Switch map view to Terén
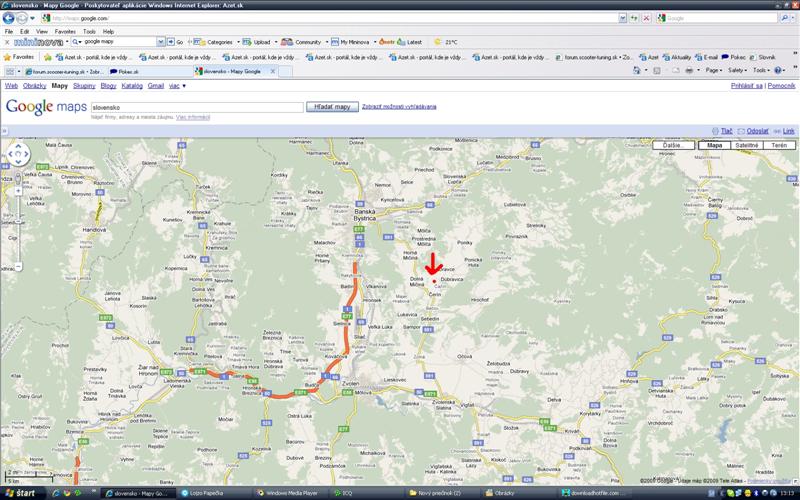Screen dimensions: 800x500 click(x=778, y=146)
